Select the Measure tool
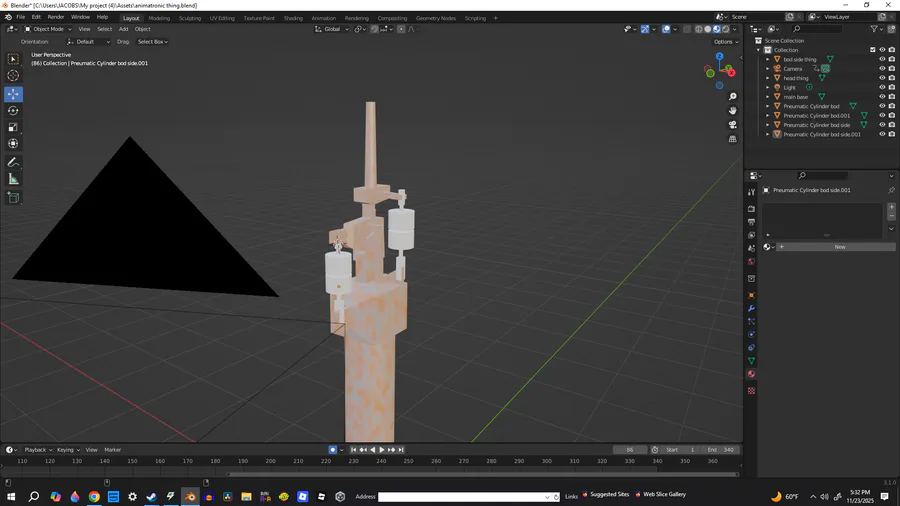 point(13,180)
